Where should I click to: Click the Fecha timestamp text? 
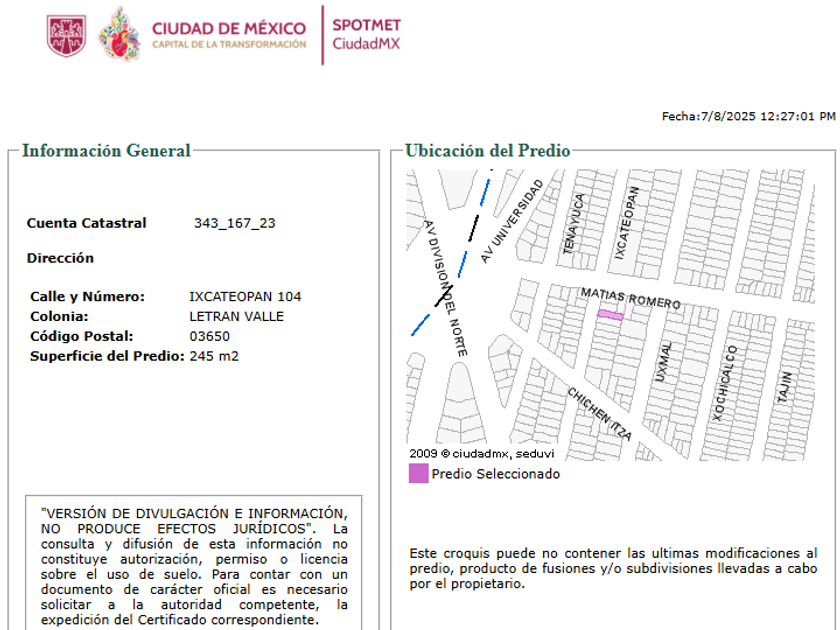click(x=748, y=116)
